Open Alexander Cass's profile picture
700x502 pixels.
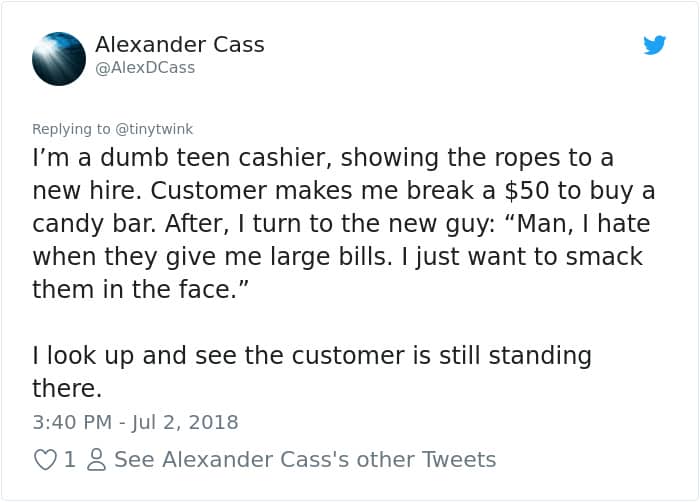pos(58,56)
